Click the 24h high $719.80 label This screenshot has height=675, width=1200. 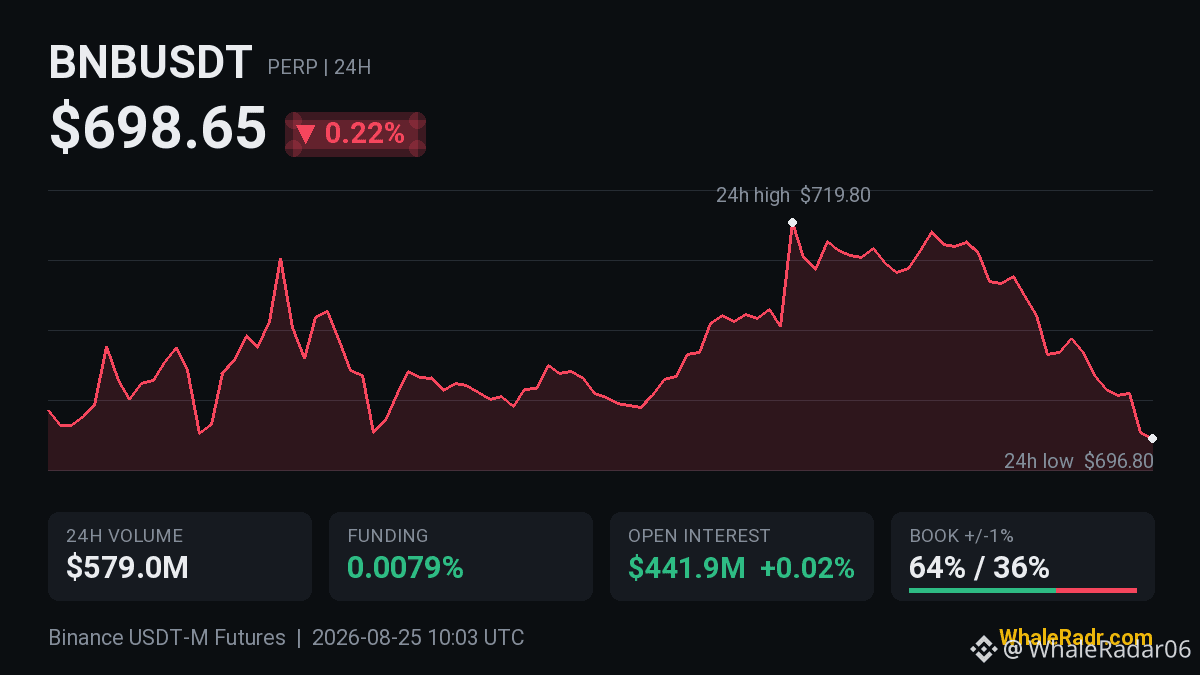click(x=793, y=196)
